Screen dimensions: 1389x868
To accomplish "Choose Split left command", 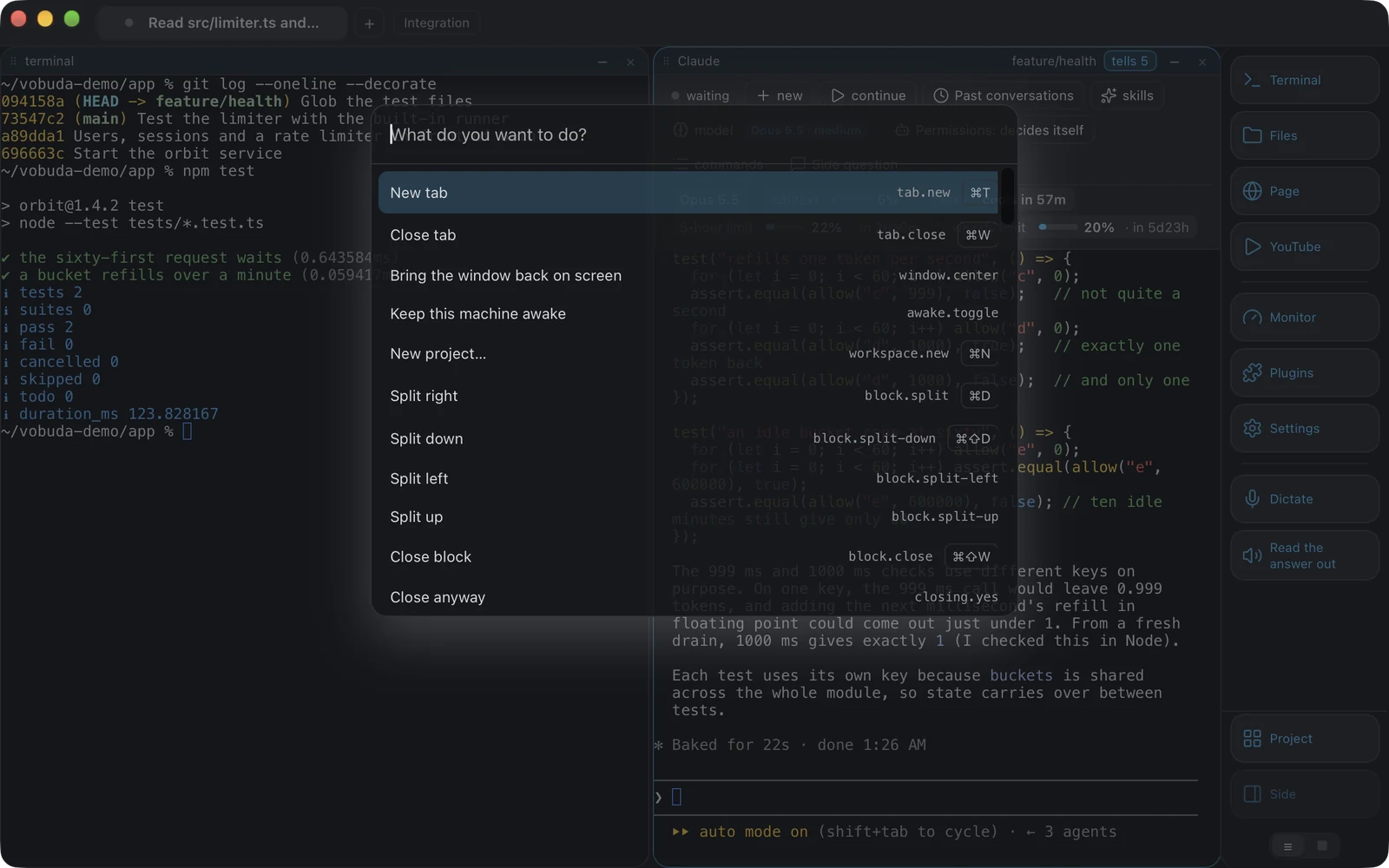I will tap(688, 478).
